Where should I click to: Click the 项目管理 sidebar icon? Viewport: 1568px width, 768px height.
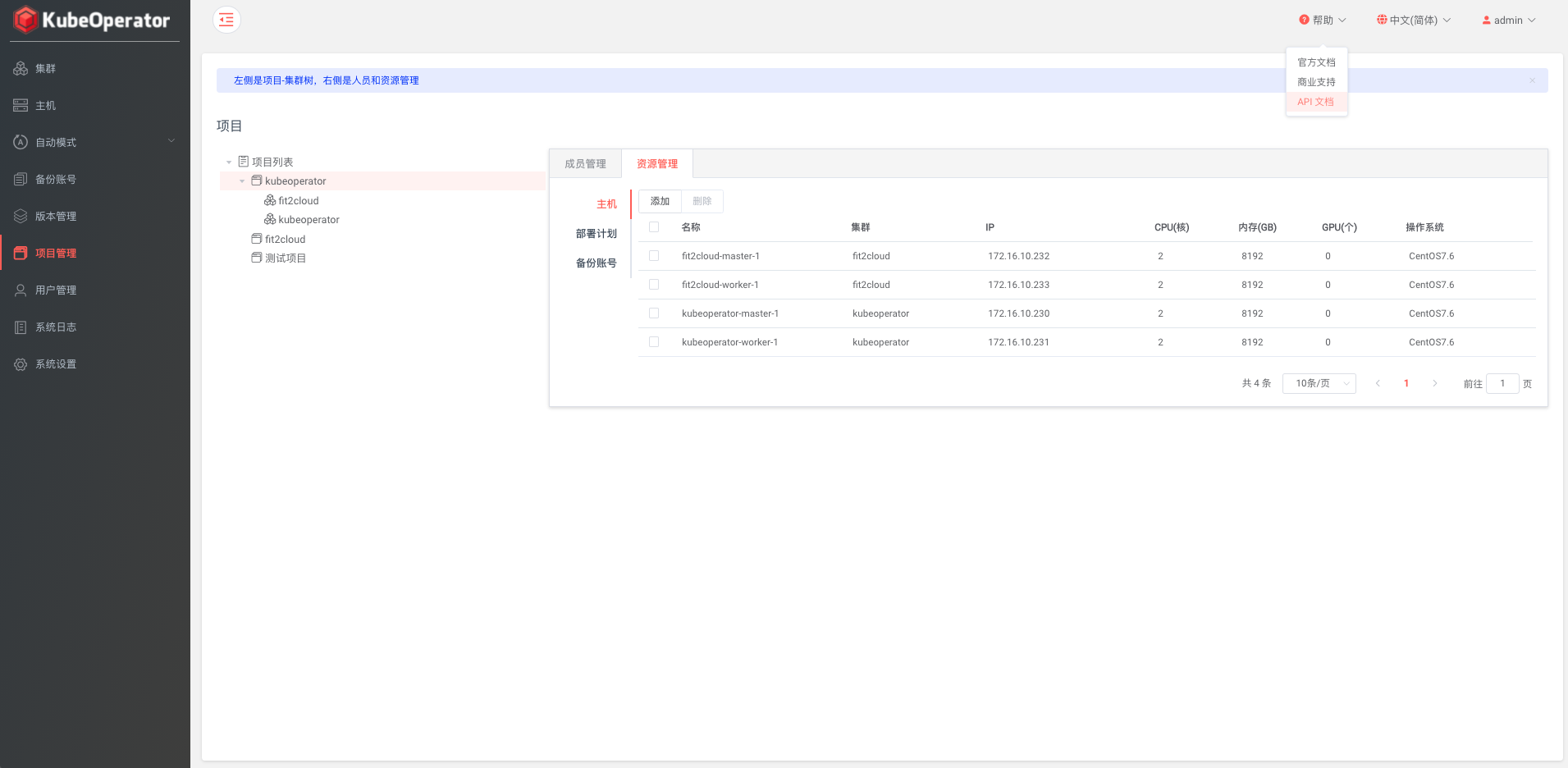point(21,254)
